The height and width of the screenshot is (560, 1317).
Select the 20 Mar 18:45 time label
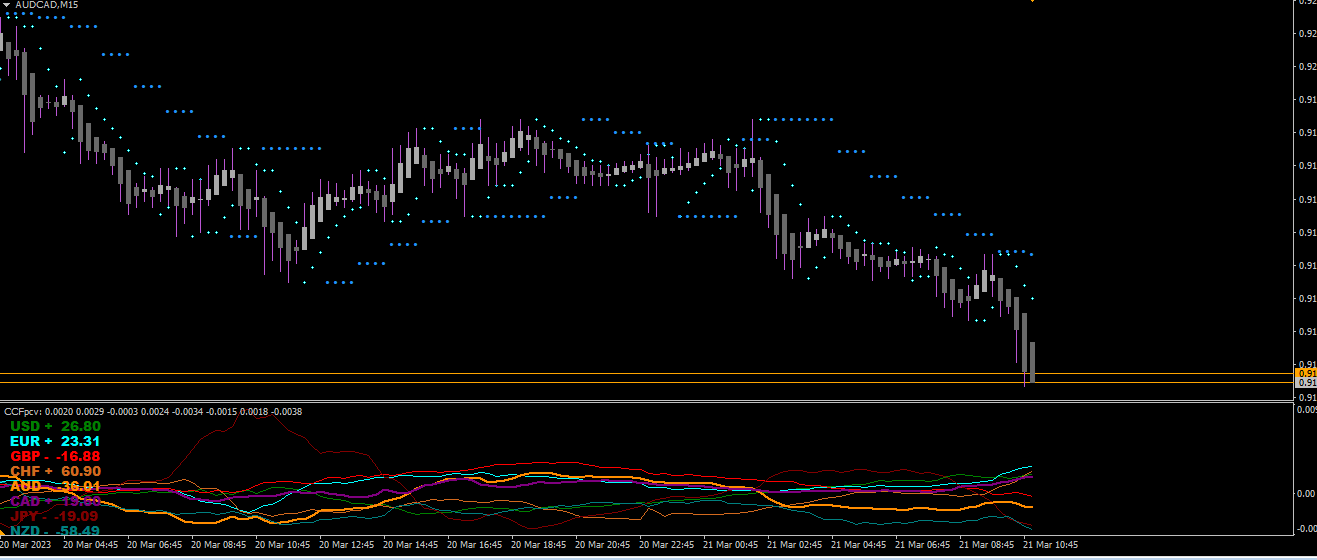click(539, 546)
